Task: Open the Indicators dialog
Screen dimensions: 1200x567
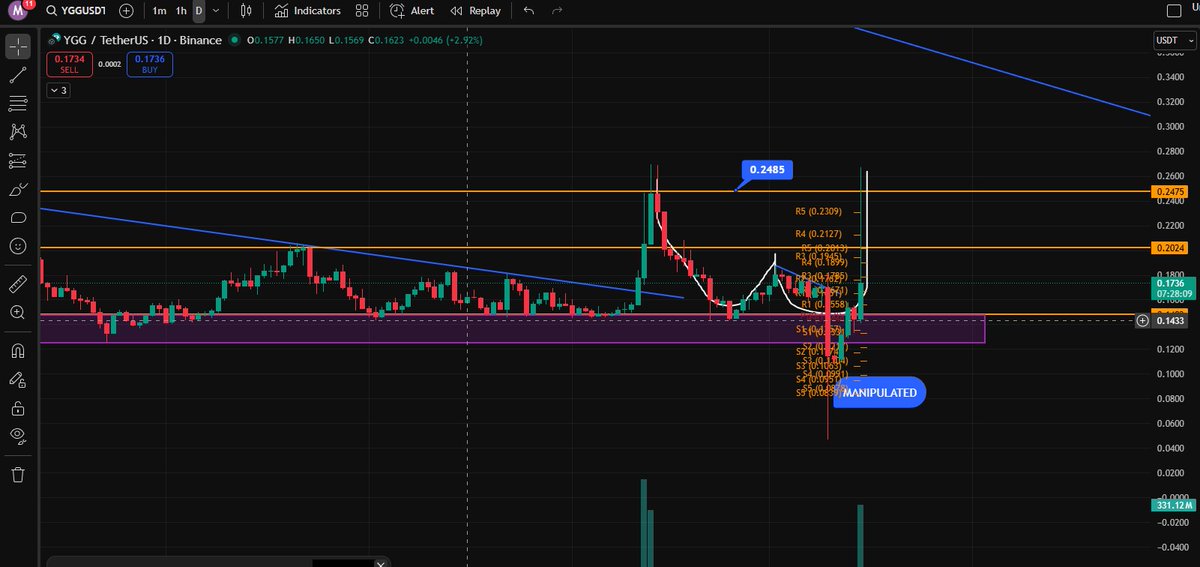Action: click(307, 11)
